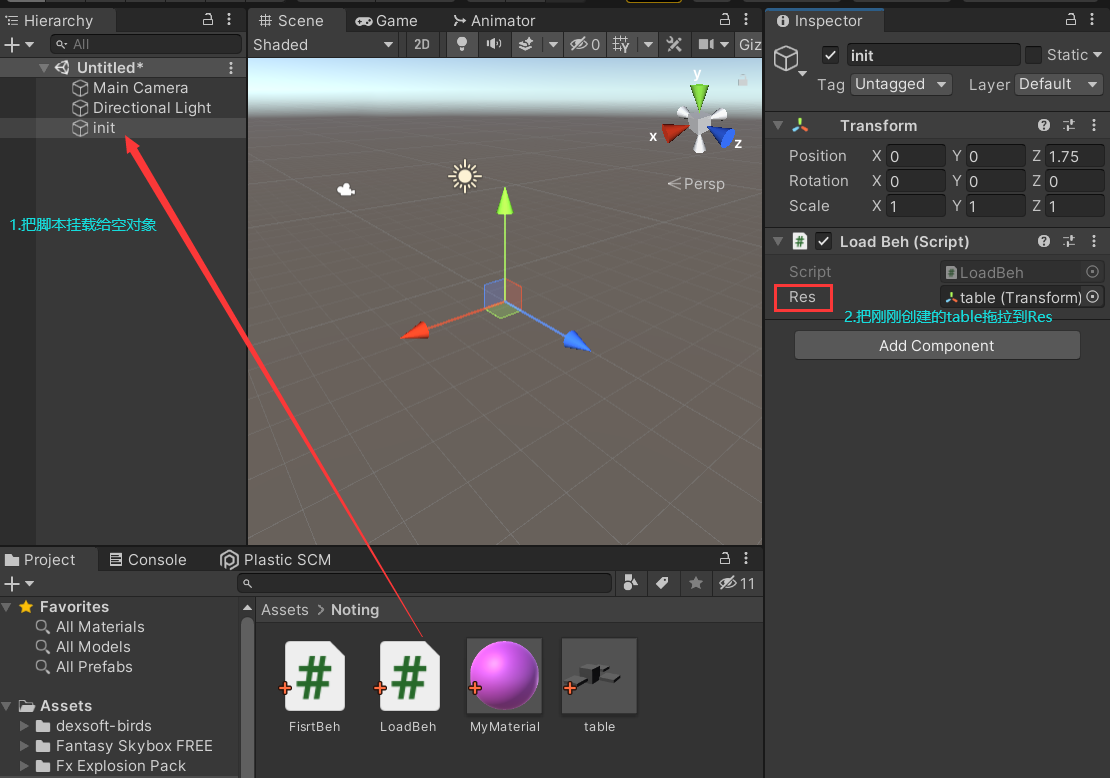1110x778 pixels.
Task: Toggle Persp projection label in Scene
Action: coord(697,184)
